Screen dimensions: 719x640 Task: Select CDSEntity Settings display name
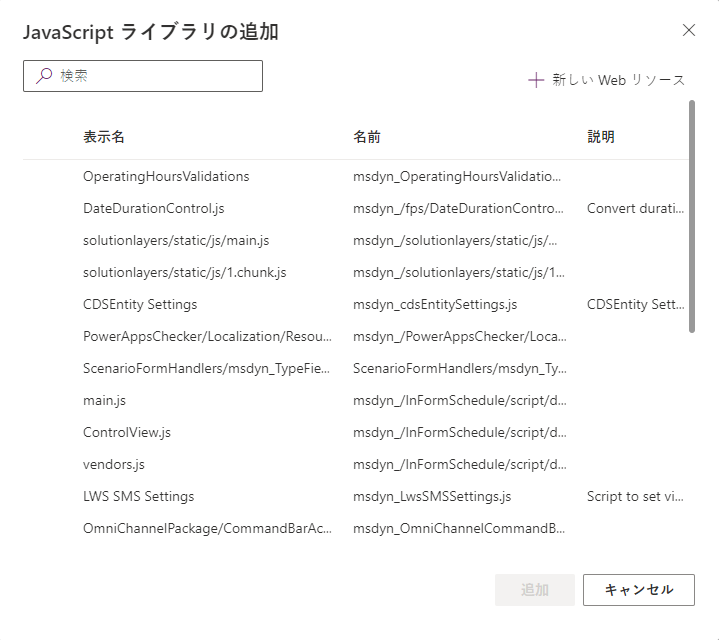[140, 304]
